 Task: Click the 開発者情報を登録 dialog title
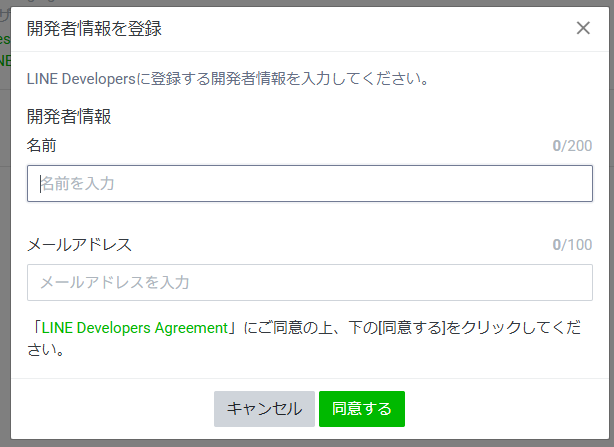coord(94,29)
